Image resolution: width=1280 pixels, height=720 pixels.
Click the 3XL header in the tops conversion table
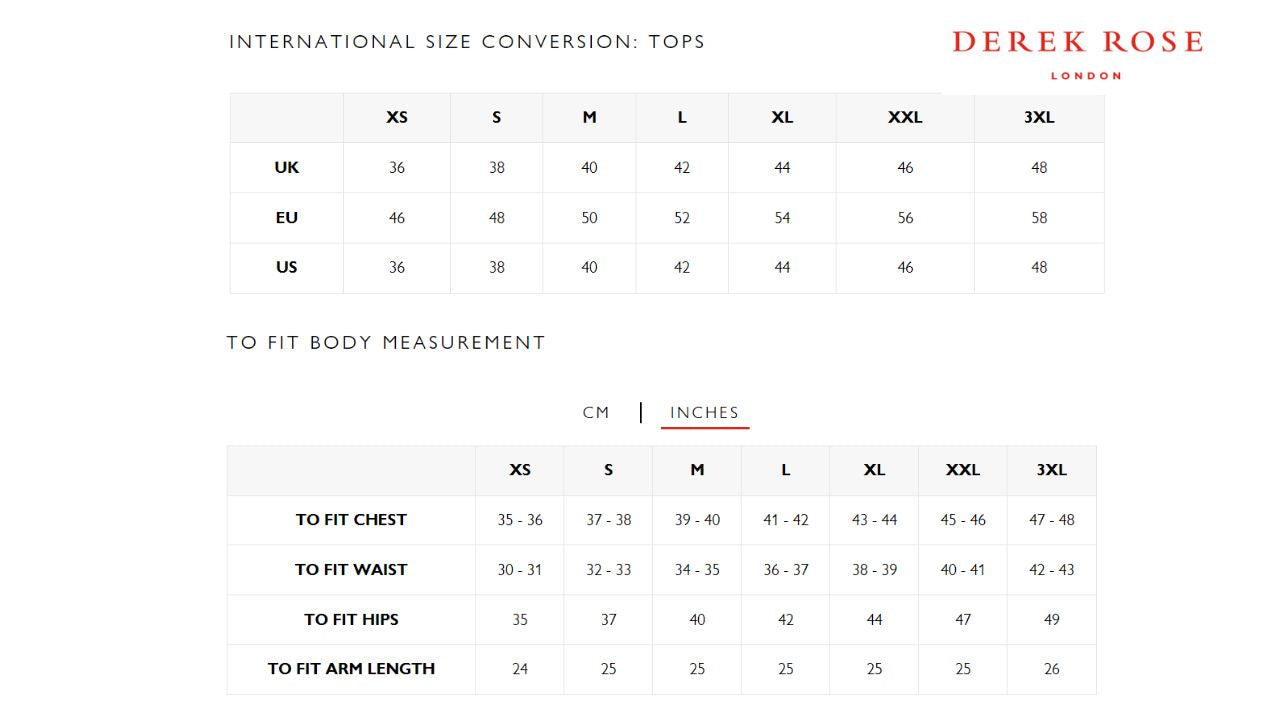pos(1039,117)
